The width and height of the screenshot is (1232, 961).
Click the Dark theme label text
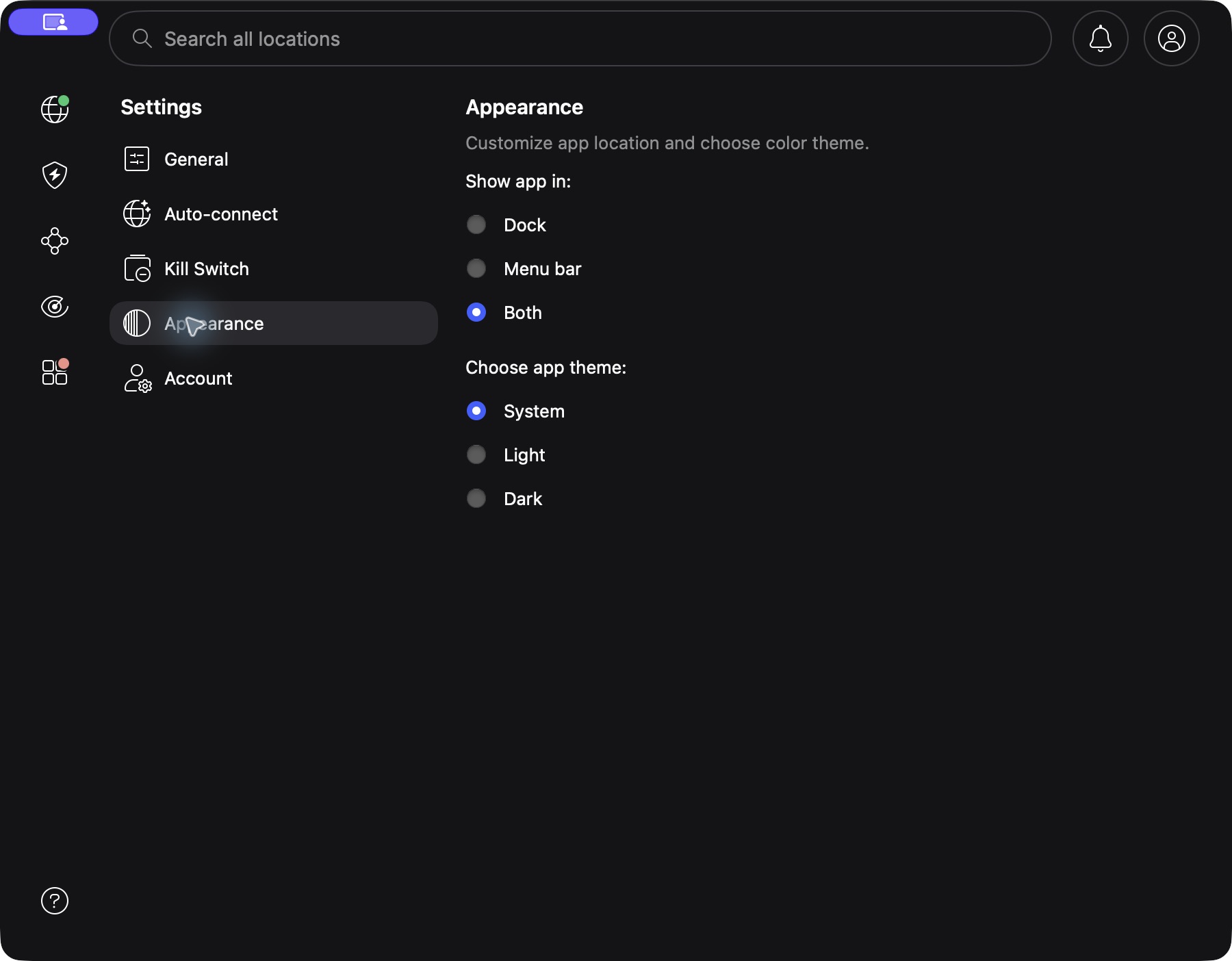click(523, 499)
